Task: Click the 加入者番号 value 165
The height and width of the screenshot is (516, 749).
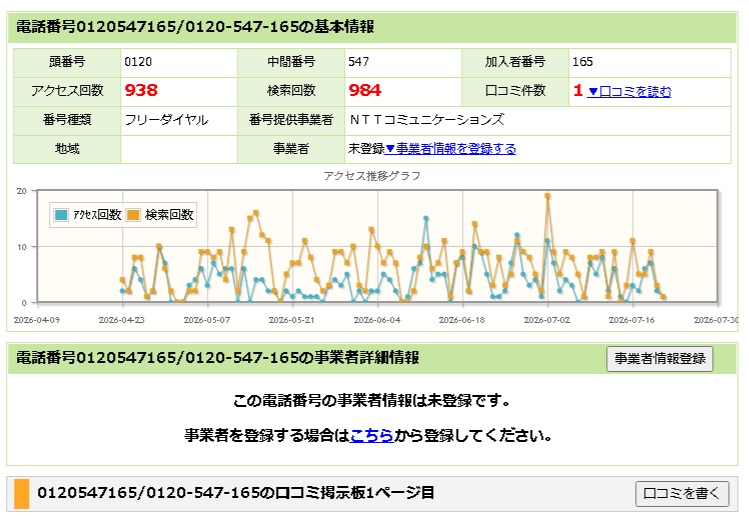Action: (x=582, y=62)
